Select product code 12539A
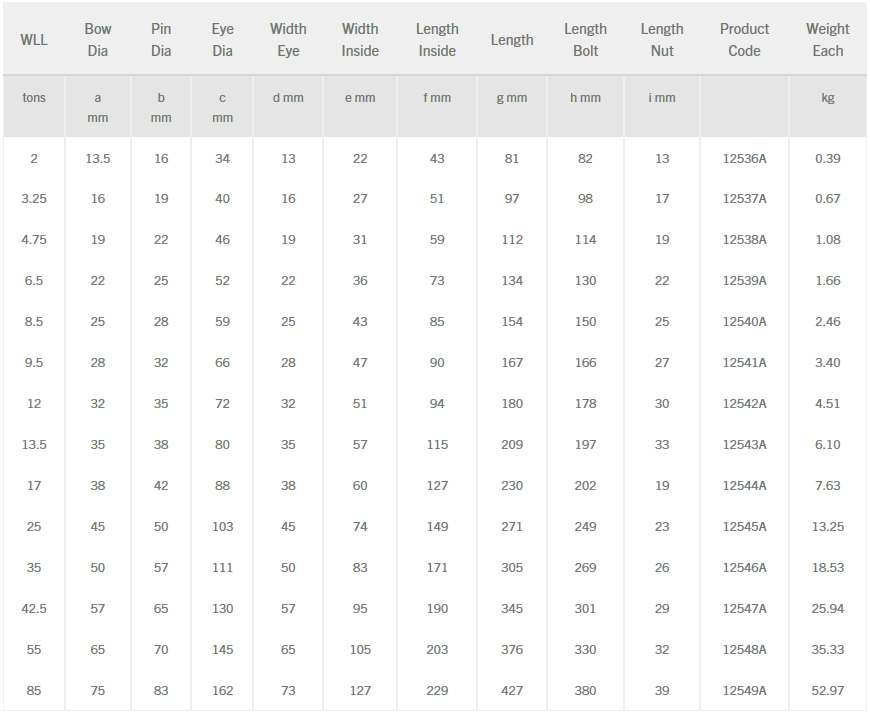The image size is (870, 713). point(744,281)
